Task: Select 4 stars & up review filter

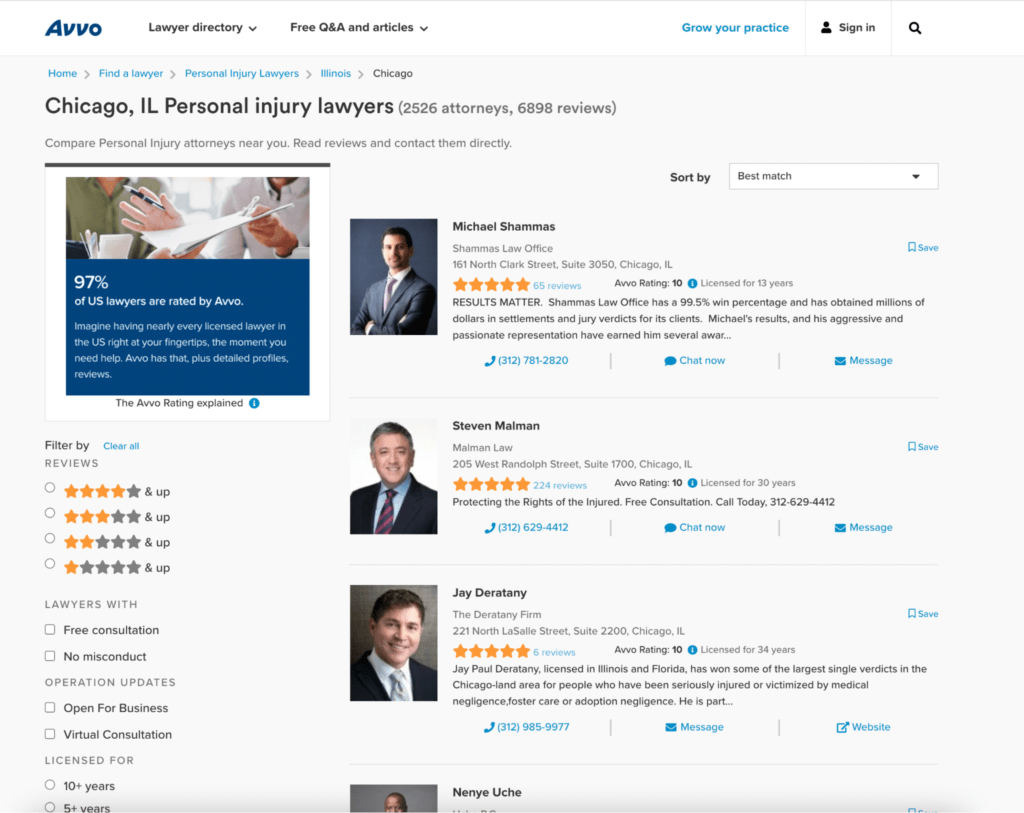Action: coord(50,488)
